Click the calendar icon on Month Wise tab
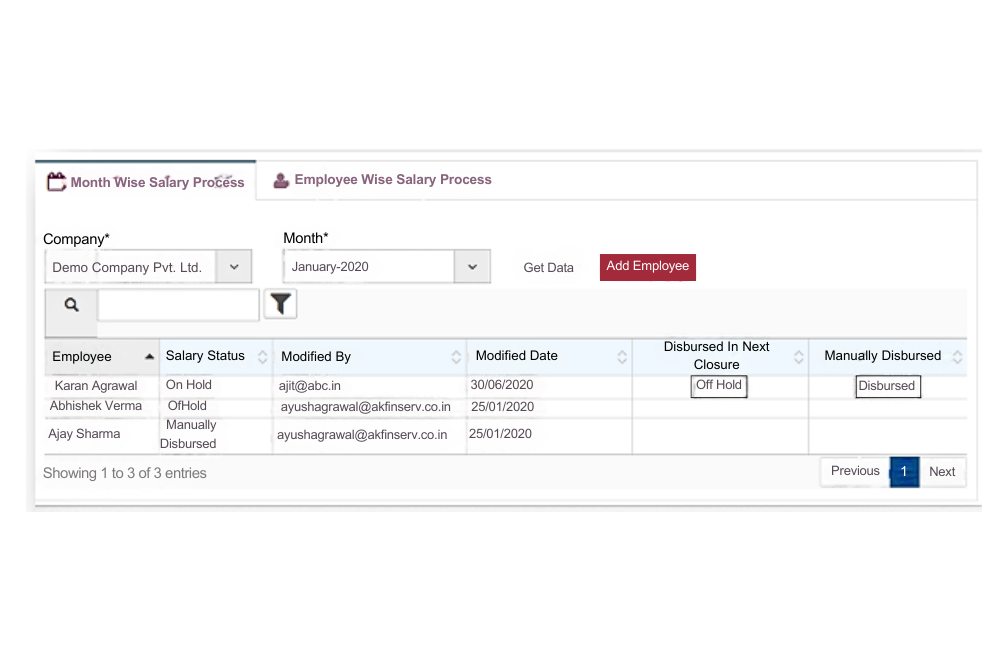1000x669 pixels. pyautogui.click(x=56, y=182)
